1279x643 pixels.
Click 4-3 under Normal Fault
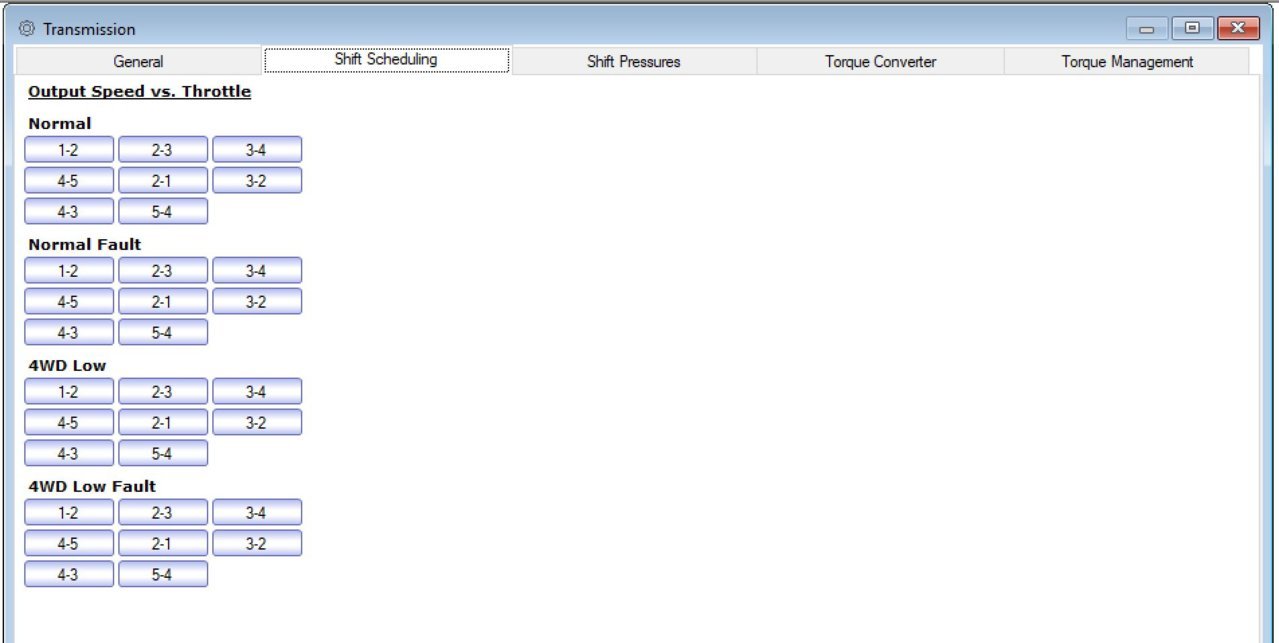click(x=69, y=333)
